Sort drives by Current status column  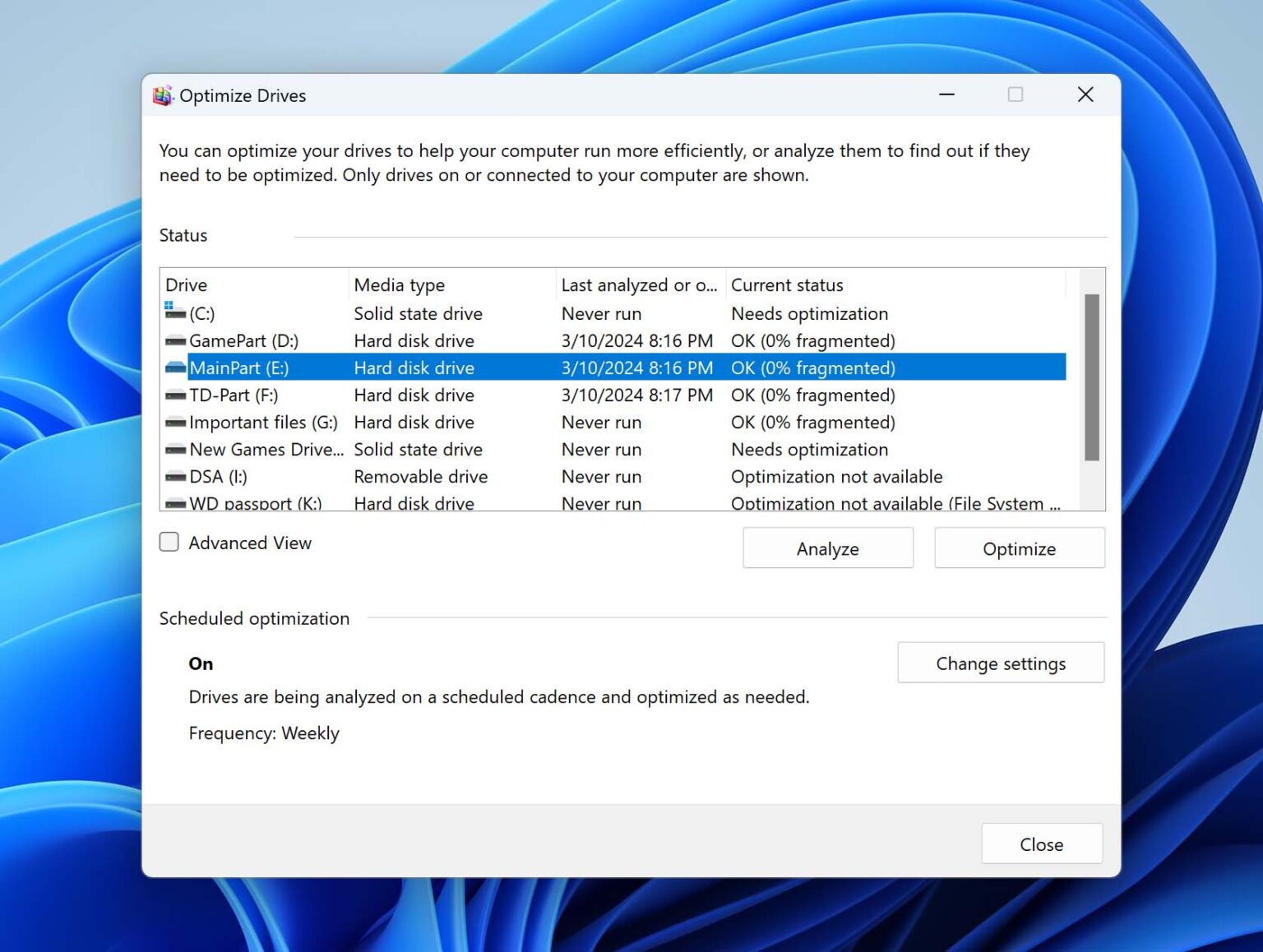(x=787, y=284)
